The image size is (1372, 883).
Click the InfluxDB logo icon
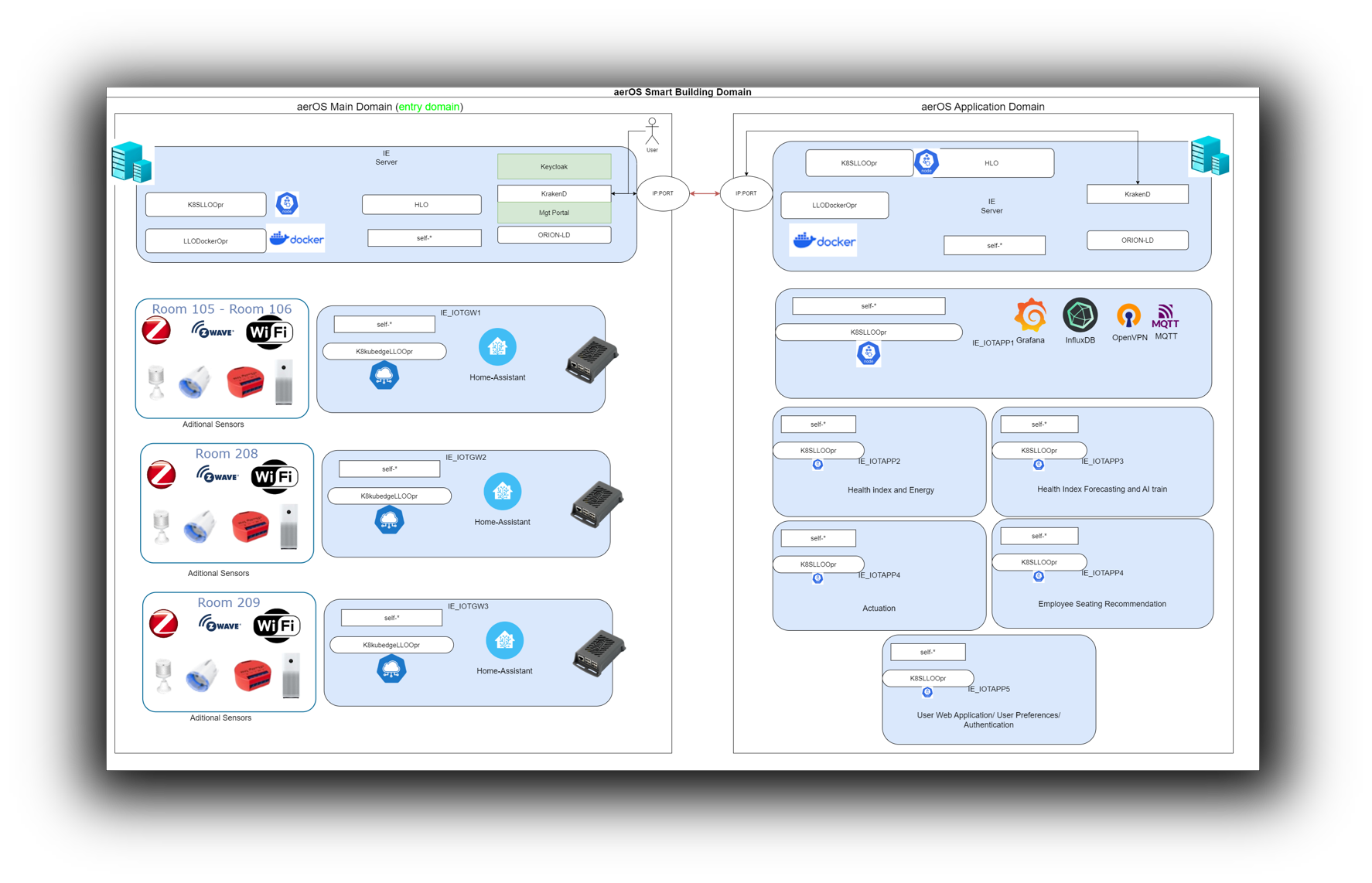1080,315
